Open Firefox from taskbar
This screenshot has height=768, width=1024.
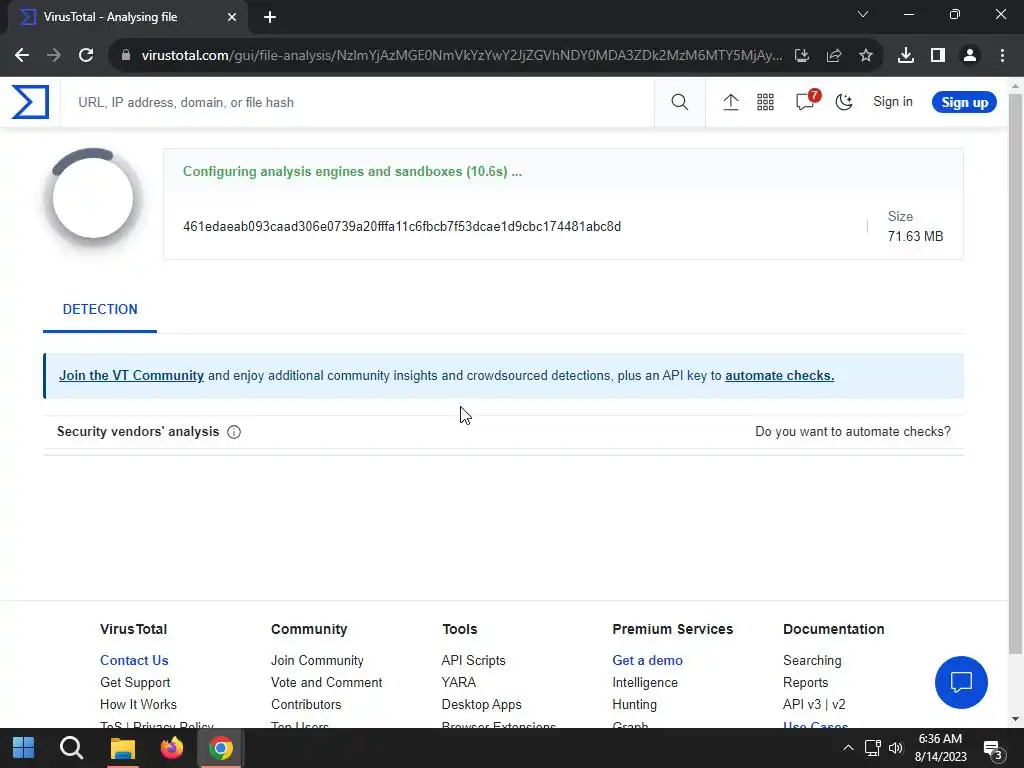pyautogui.click(x=172, y=748)
